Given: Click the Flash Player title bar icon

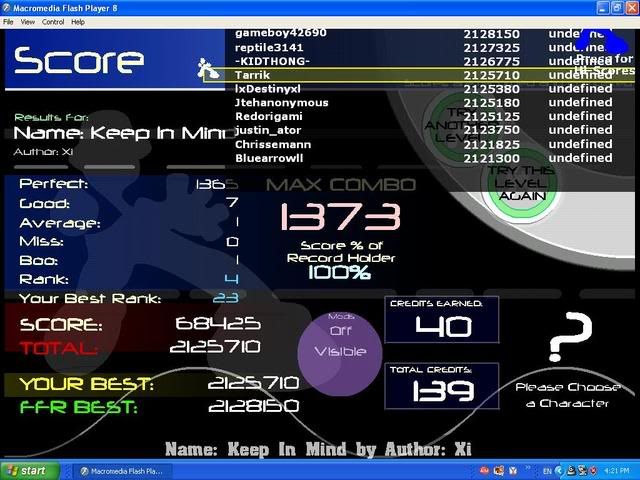Looking at the screenshot, I should point(8,8).
